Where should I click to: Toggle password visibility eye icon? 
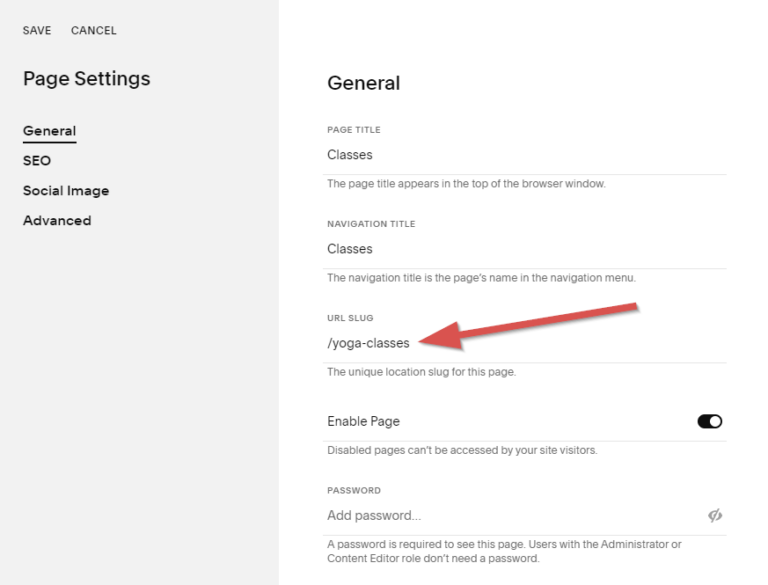pos(715,515)
